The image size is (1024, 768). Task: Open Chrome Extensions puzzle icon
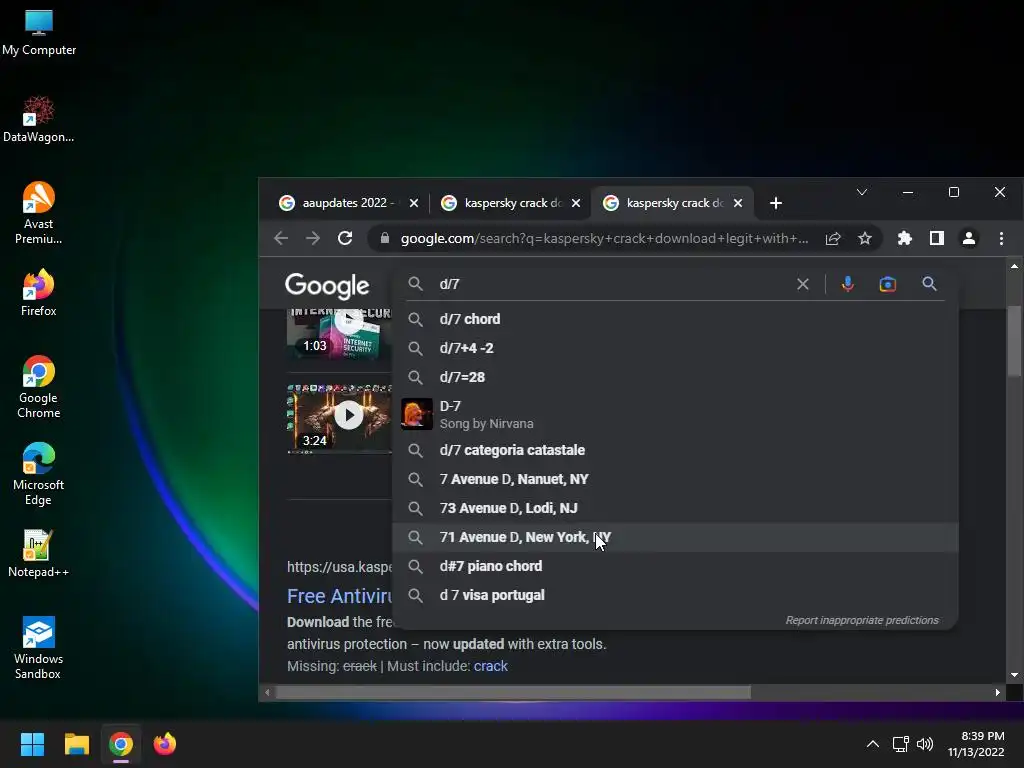pyautogui.click(x=904, y=238)
